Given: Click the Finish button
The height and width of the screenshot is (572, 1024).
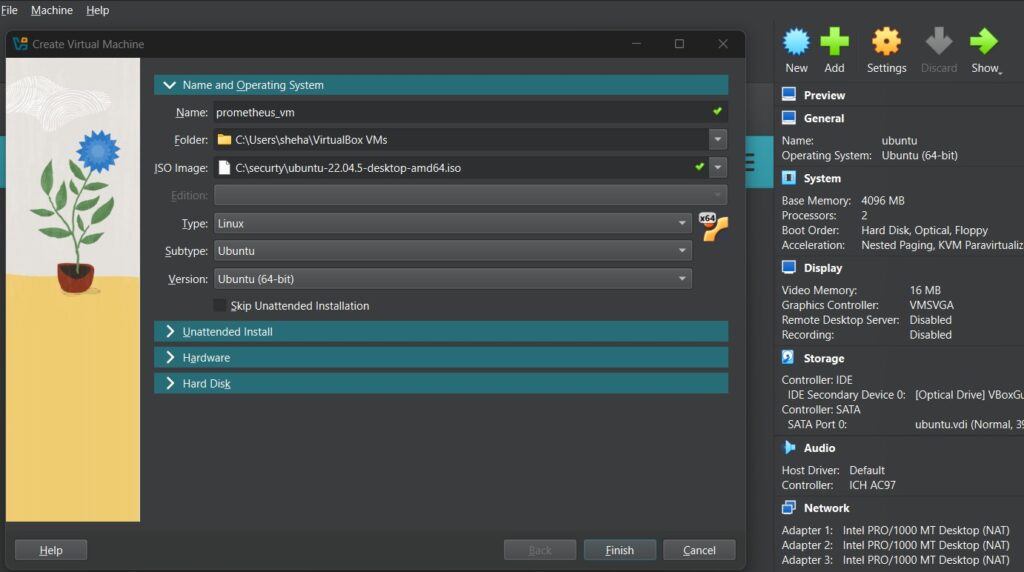Looking at the screenshot, I should click(620, 550).
